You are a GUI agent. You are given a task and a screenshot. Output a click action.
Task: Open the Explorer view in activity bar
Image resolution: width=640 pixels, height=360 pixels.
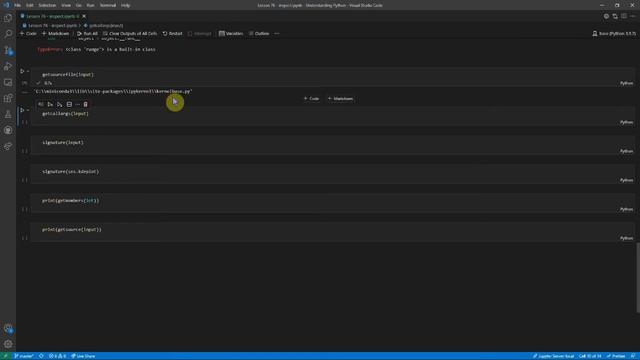pos(8,18)
